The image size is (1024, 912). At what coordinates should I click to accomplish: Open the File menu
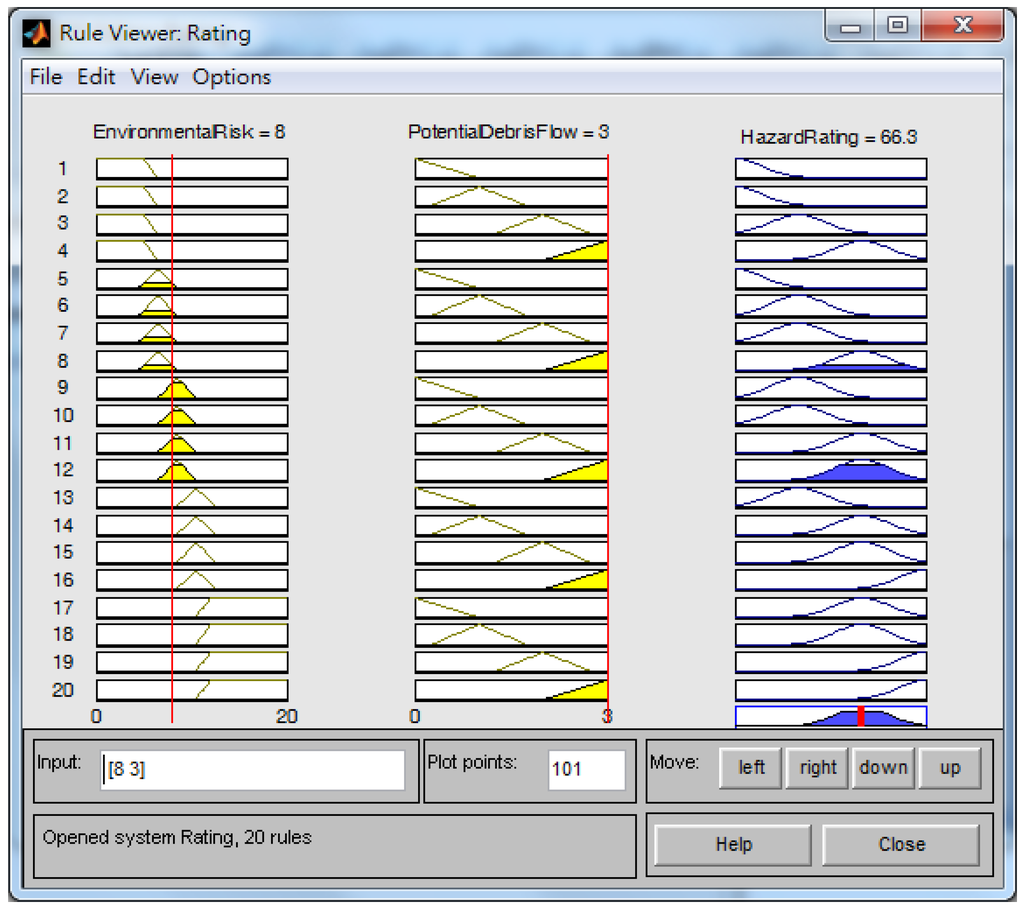[x=46, y=77]
